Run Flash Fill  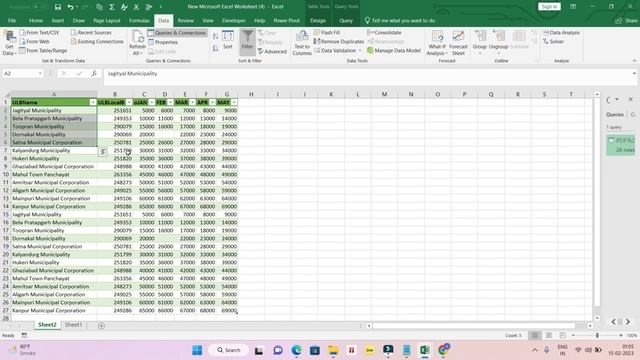click(327, 32)
